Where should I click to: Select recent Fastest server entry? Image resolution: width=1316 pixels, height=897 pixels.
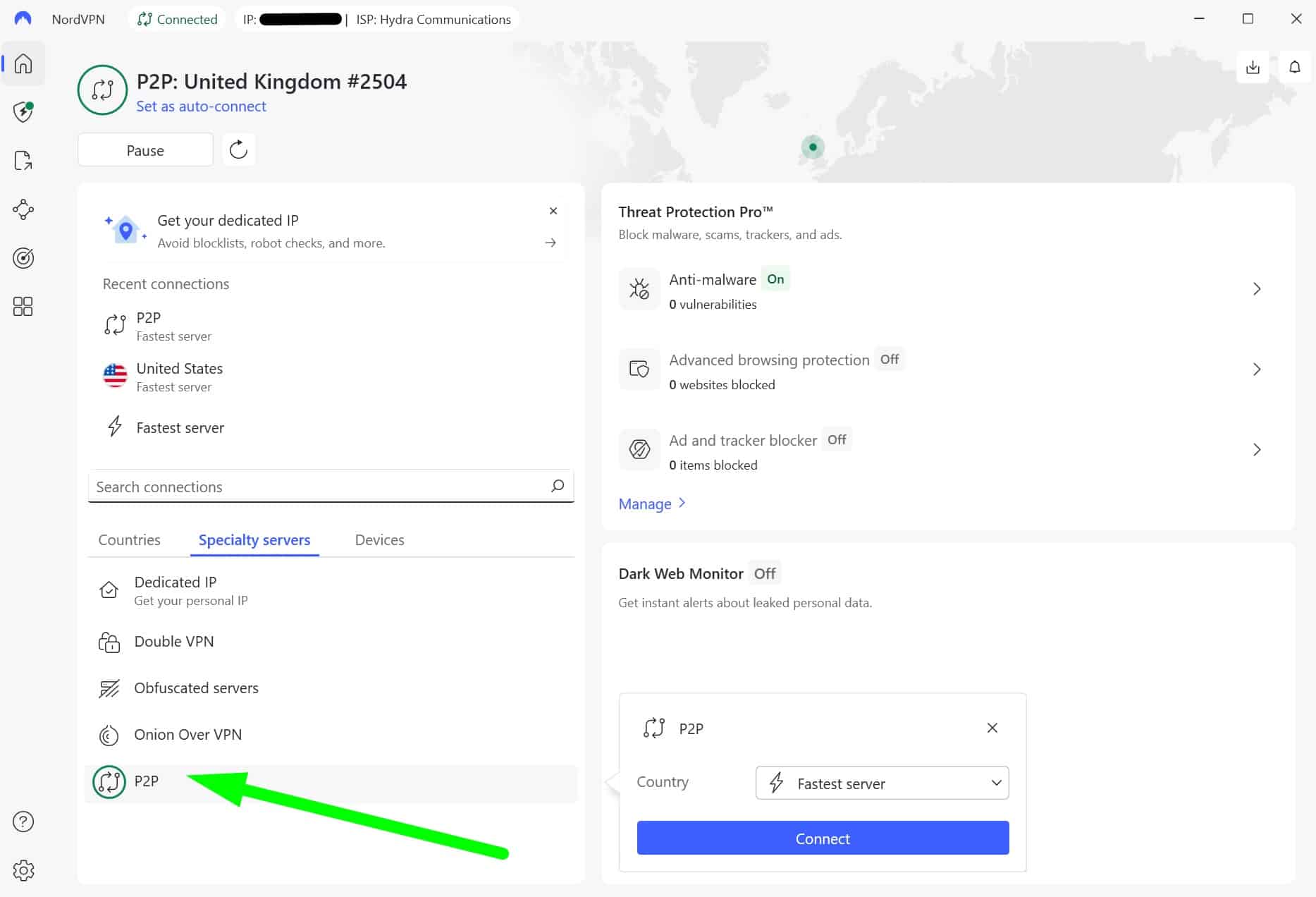(331, 427)
